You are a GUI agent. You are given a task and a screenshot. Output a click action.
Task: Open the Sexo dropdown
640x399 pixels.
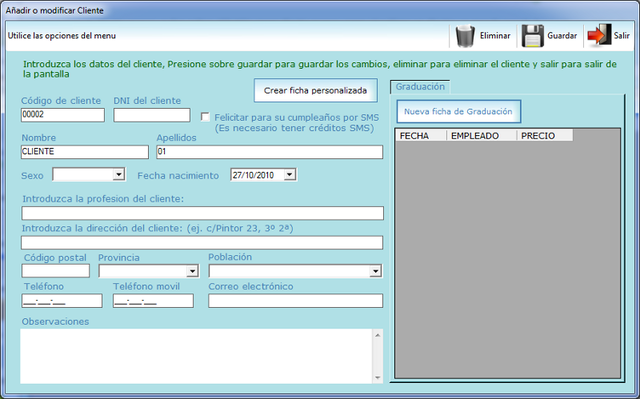[x=118, y=175]
